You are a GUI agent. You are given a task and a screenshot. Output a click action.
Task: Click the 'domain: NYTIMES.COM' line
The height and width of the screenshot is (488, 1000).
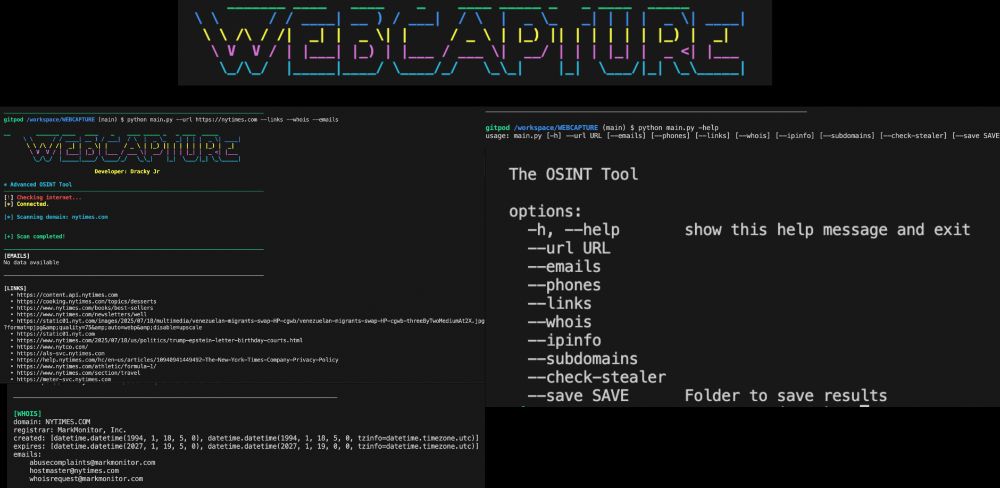point(52,422)
